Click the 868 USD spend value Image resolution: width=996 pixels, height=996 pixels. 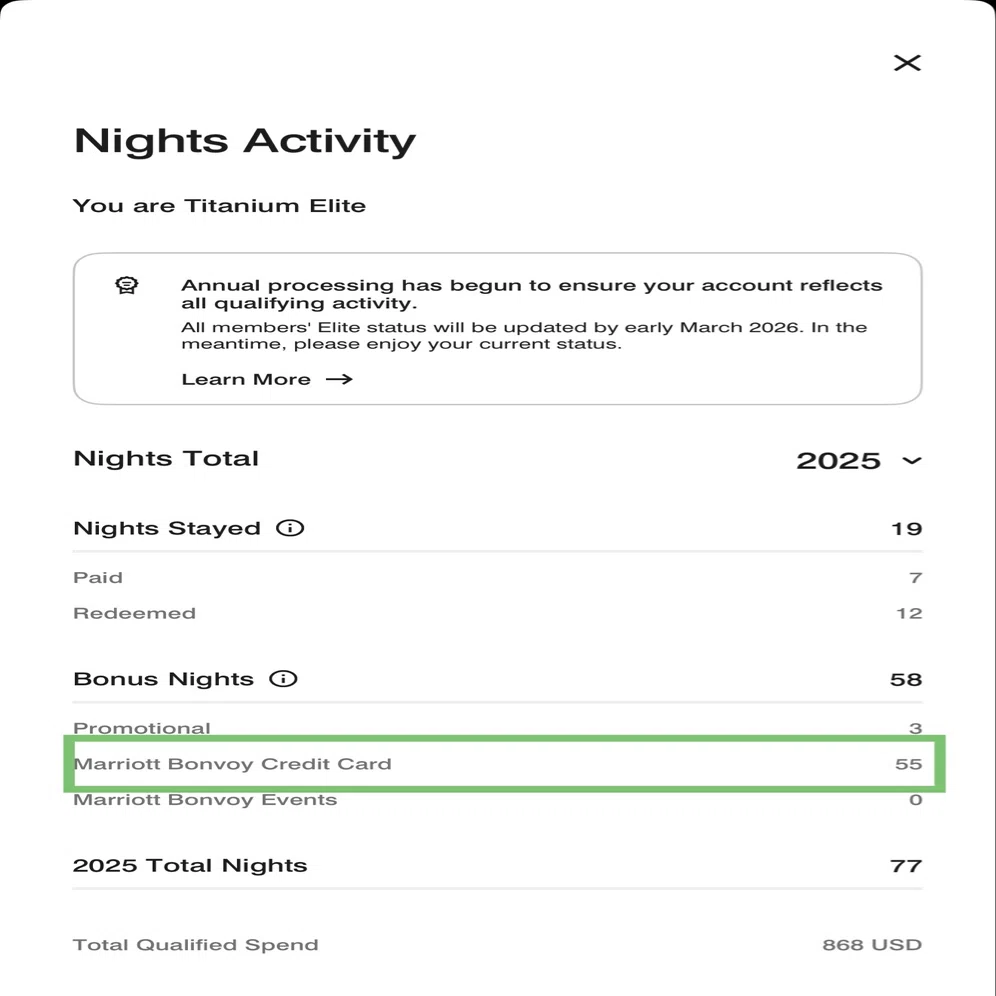872,945
